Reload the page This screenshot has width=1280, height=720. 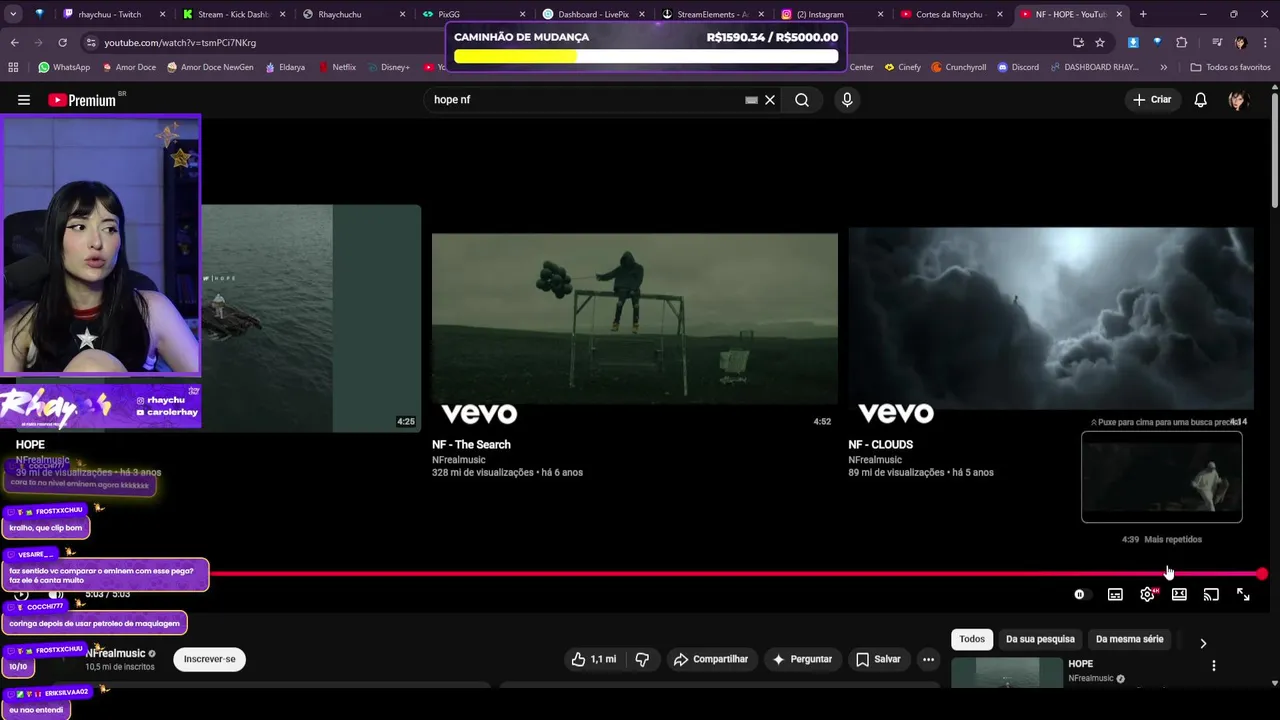(62, 43)
